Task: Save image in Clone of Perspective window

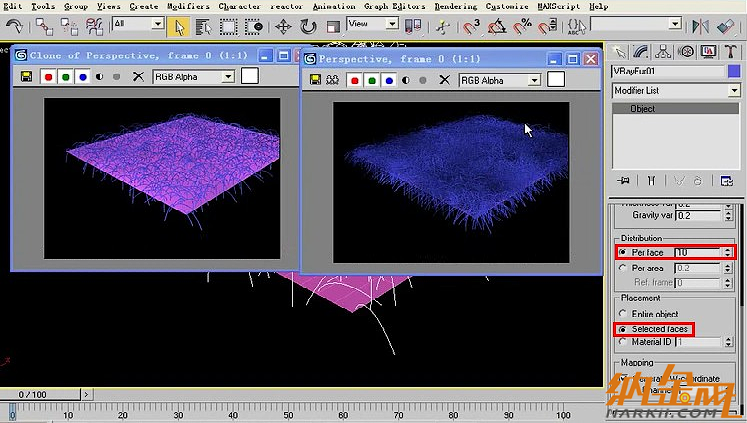Action: click(26, 76)
